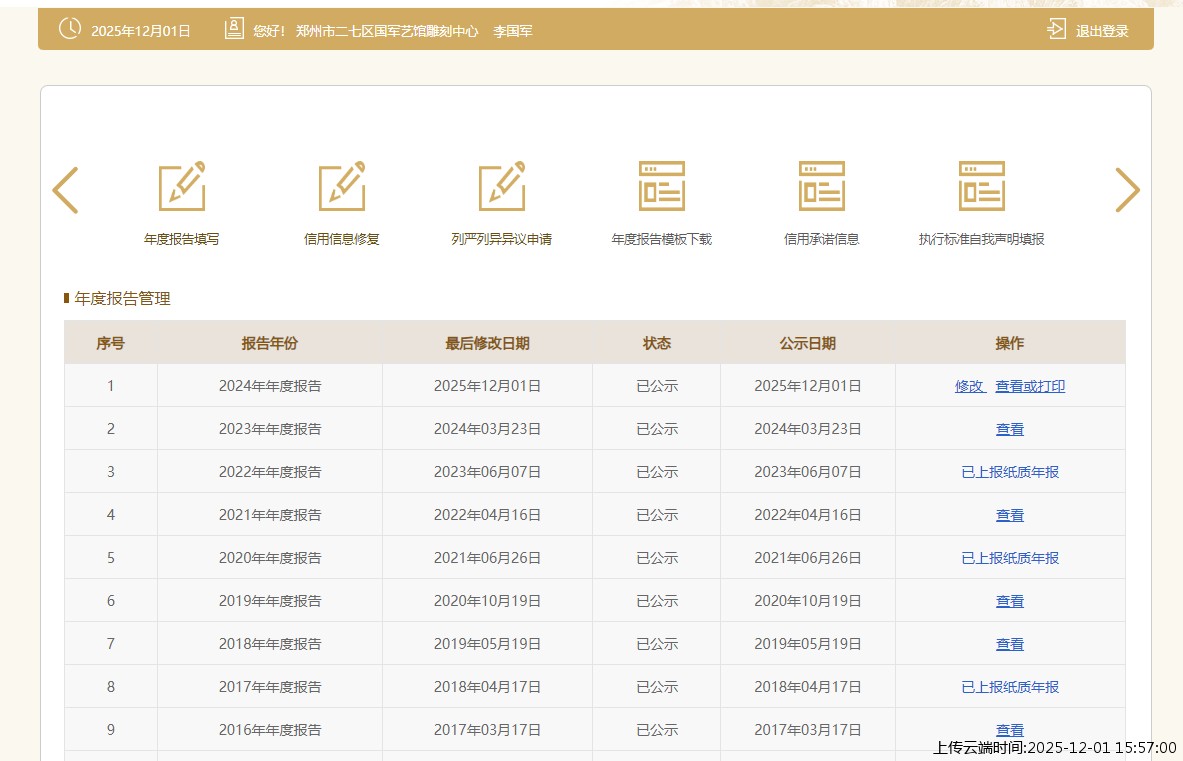Open the 年度报告填写 icon
Image resolution: width=1183 pixels, height=761 pixels.
tap(182, 186)
